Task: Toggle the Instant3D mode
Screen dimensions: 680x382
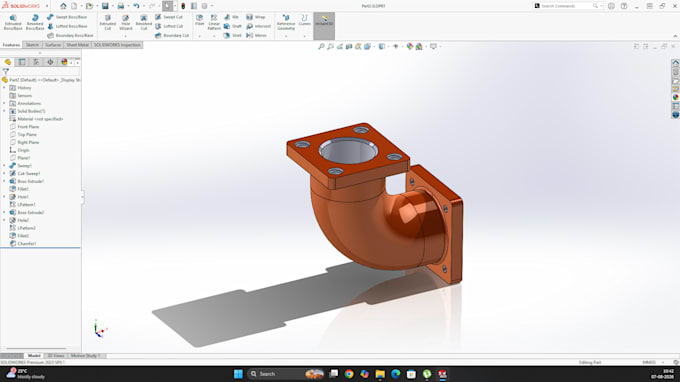Action: (x=324, y=22)
